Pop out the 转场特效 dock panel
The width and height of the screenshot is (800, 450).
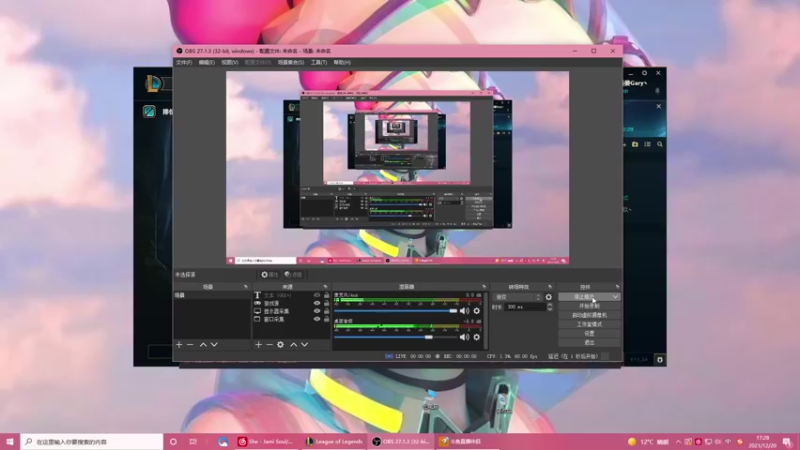click(549, 287)
